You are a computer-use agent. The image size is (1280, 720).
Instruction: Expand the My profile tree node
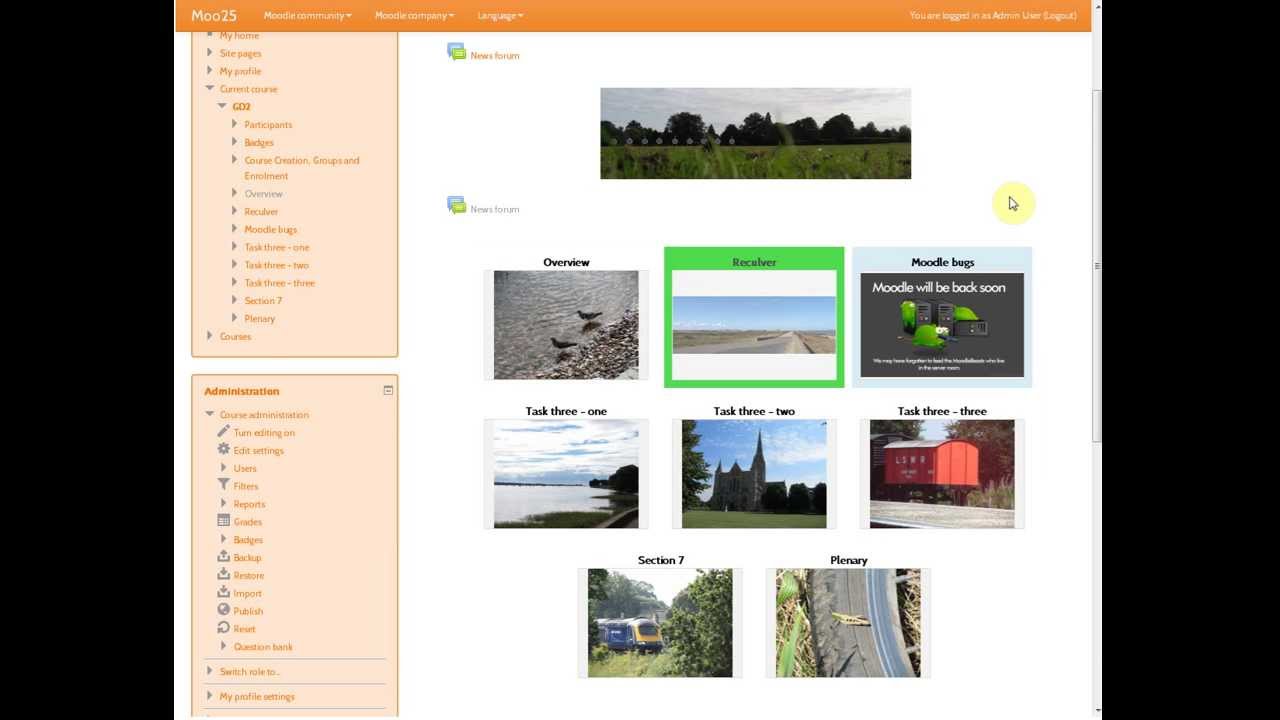coord(210,71)
